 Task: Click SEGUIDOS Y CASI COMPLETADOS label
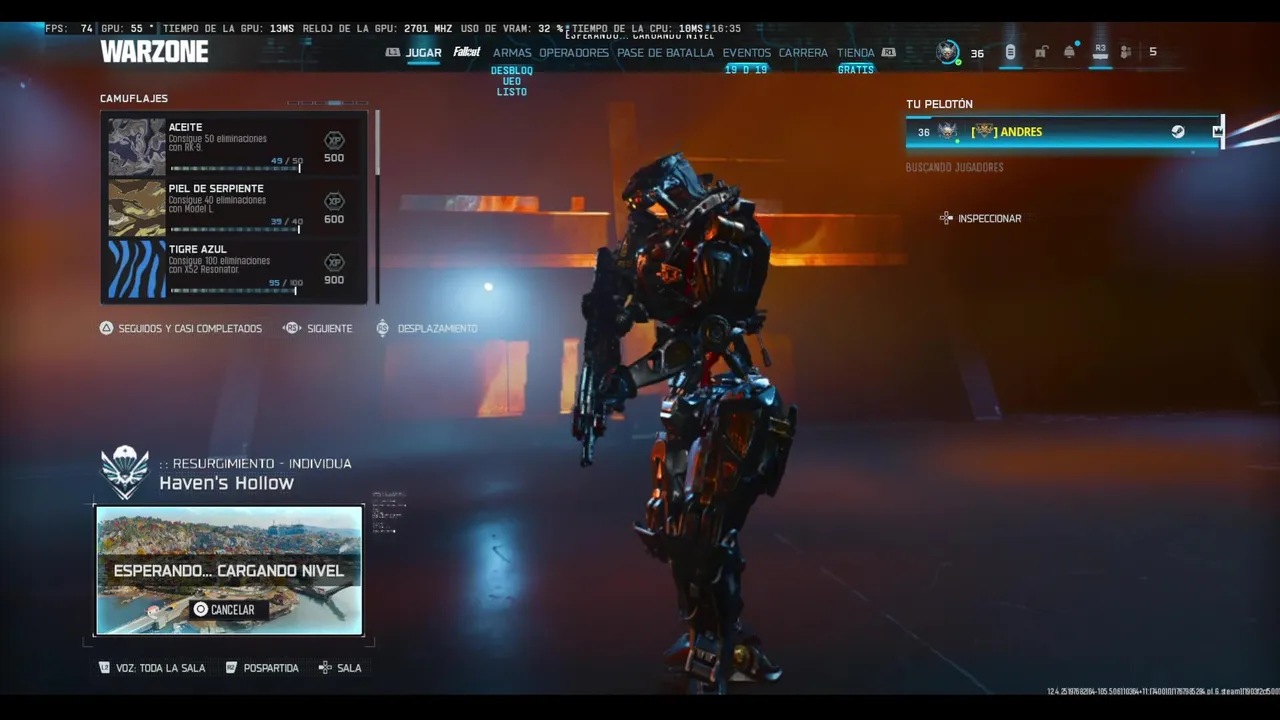(x=190, y=329)
